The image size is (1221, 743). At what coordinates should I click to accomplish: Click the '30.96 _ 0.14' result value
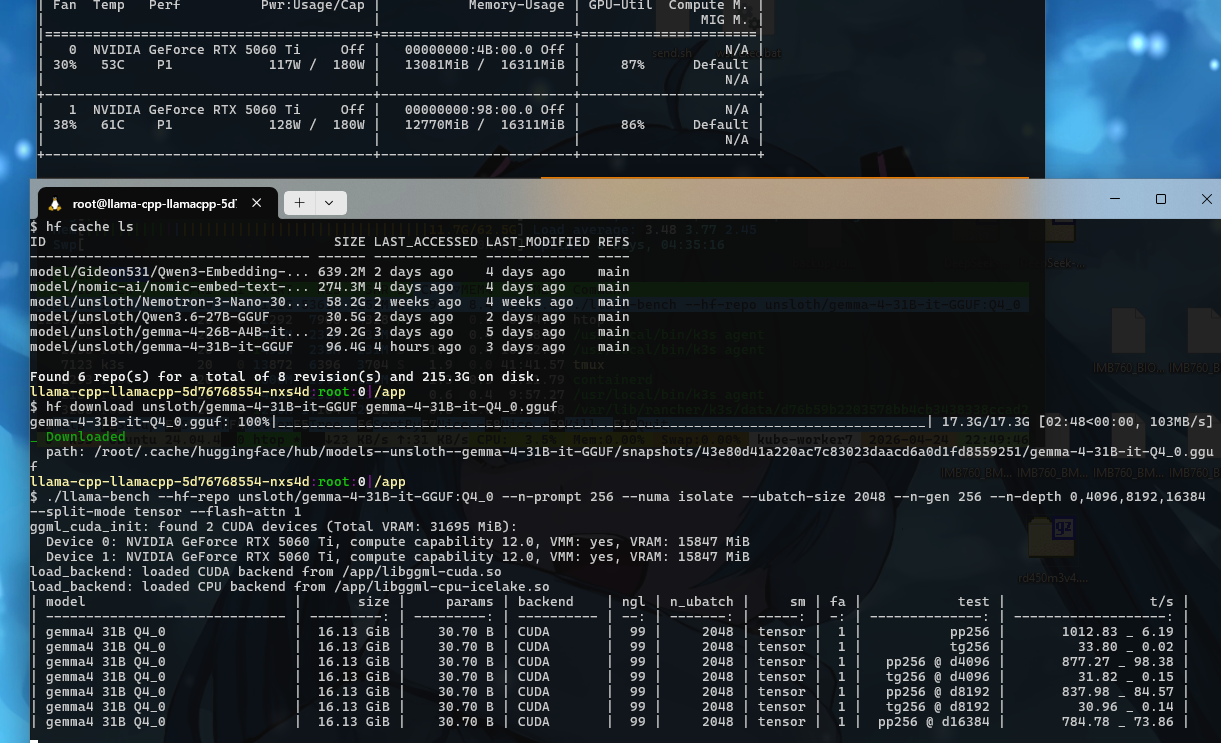pyautogui.click(x=1126, y=707)
